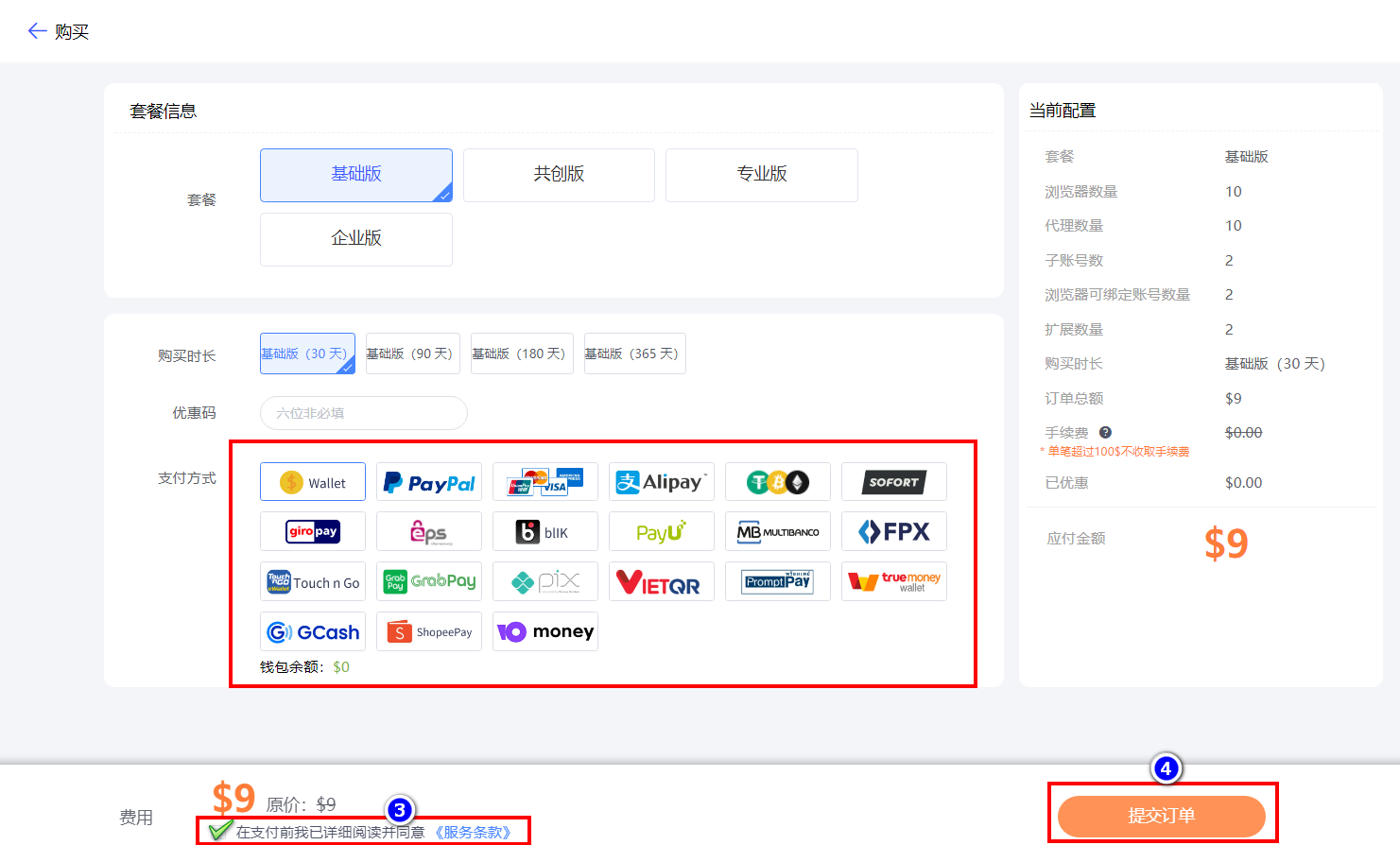The image size is (1400, 845).
Task: Click the 购买时长 value in 当前配置
Action: (x=1275, y=364)
